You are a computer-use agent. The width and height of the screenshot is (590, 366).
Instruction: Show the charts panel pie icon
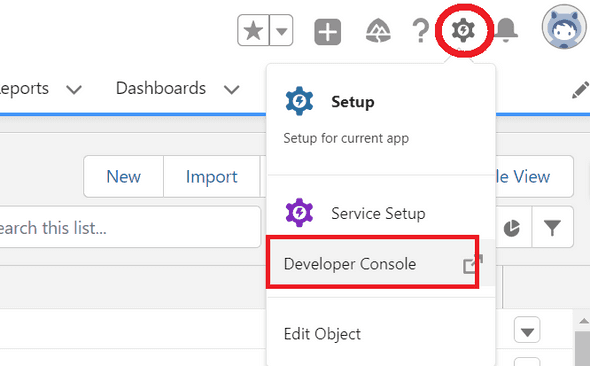point(512,227)
